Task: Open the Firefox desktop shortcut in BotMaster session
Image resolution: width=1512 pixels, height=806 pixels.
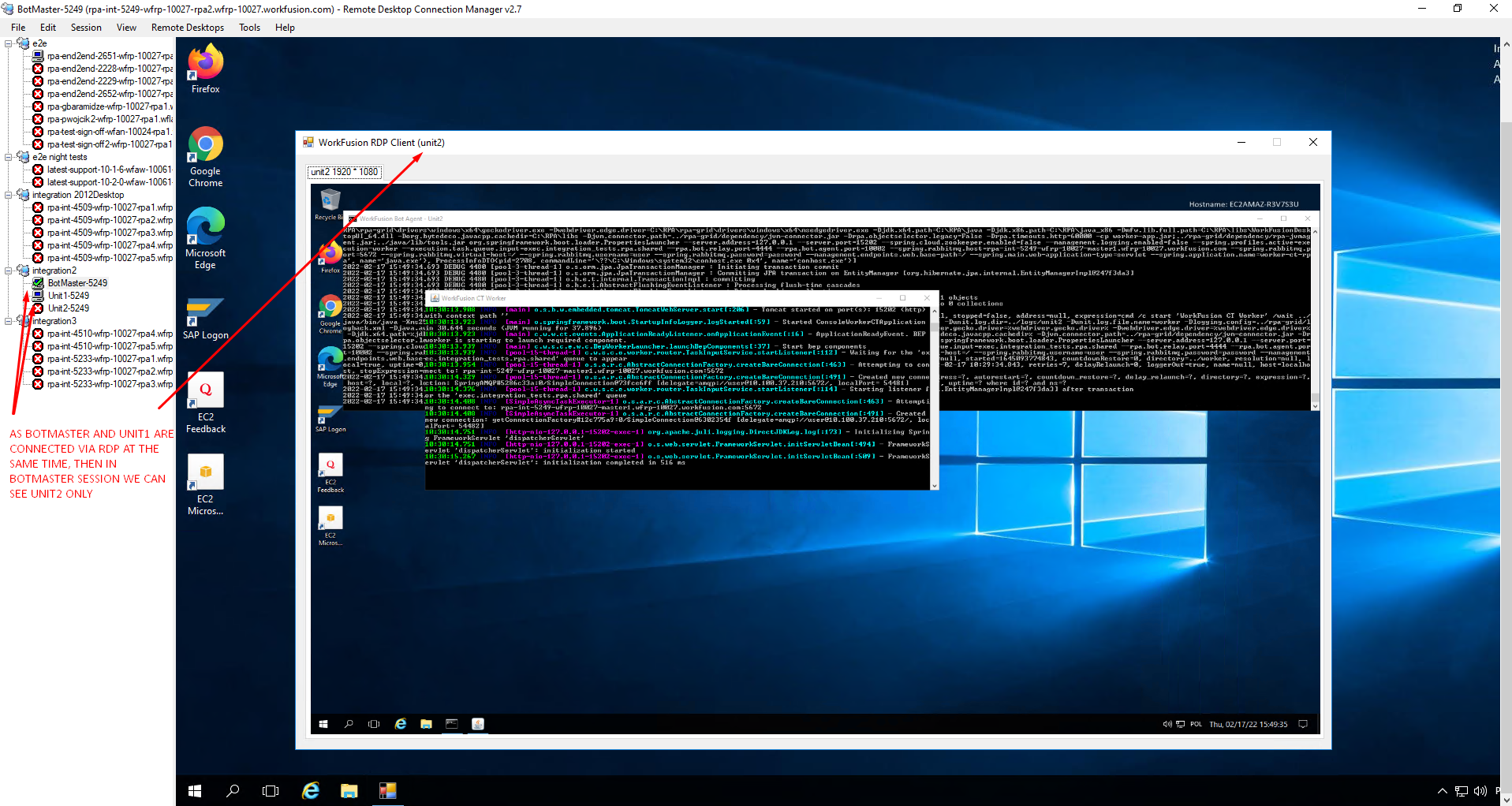Action: tap(205, 69)
